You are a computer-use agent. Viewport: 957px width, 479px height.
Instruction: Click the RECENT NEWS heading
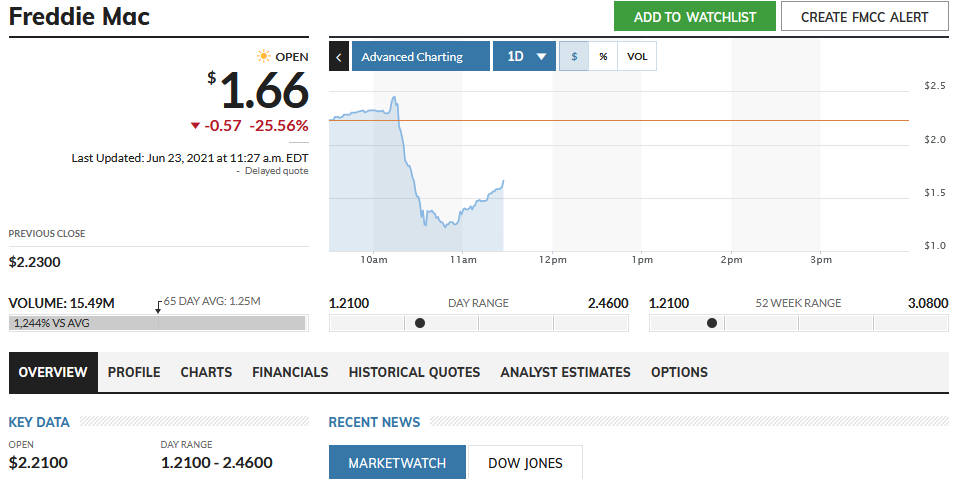click(375, 422)
